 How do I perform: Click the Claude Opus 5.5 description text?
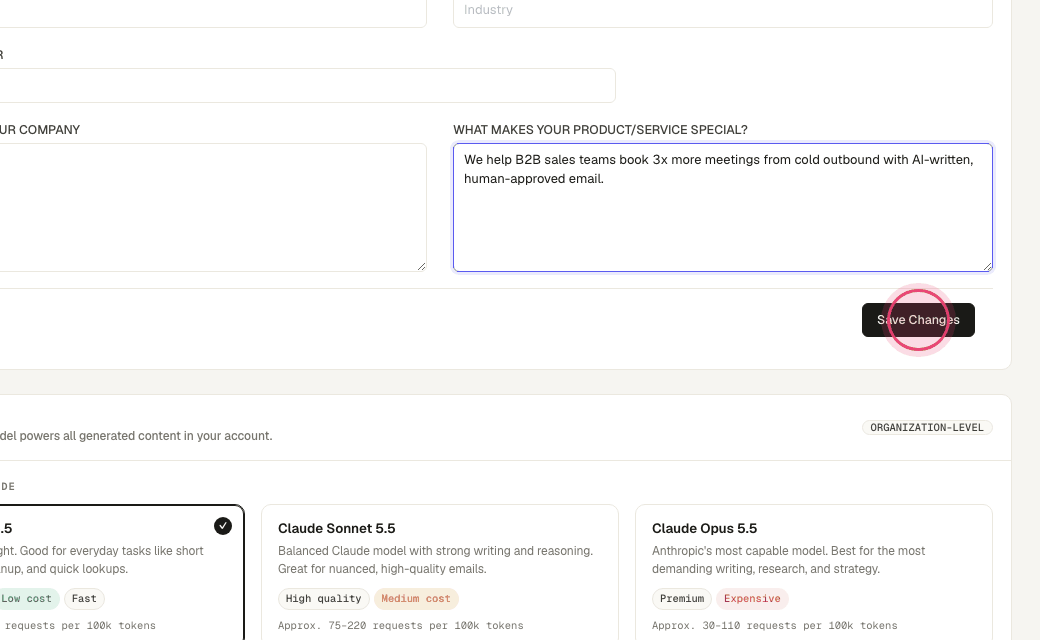point(789,560)
